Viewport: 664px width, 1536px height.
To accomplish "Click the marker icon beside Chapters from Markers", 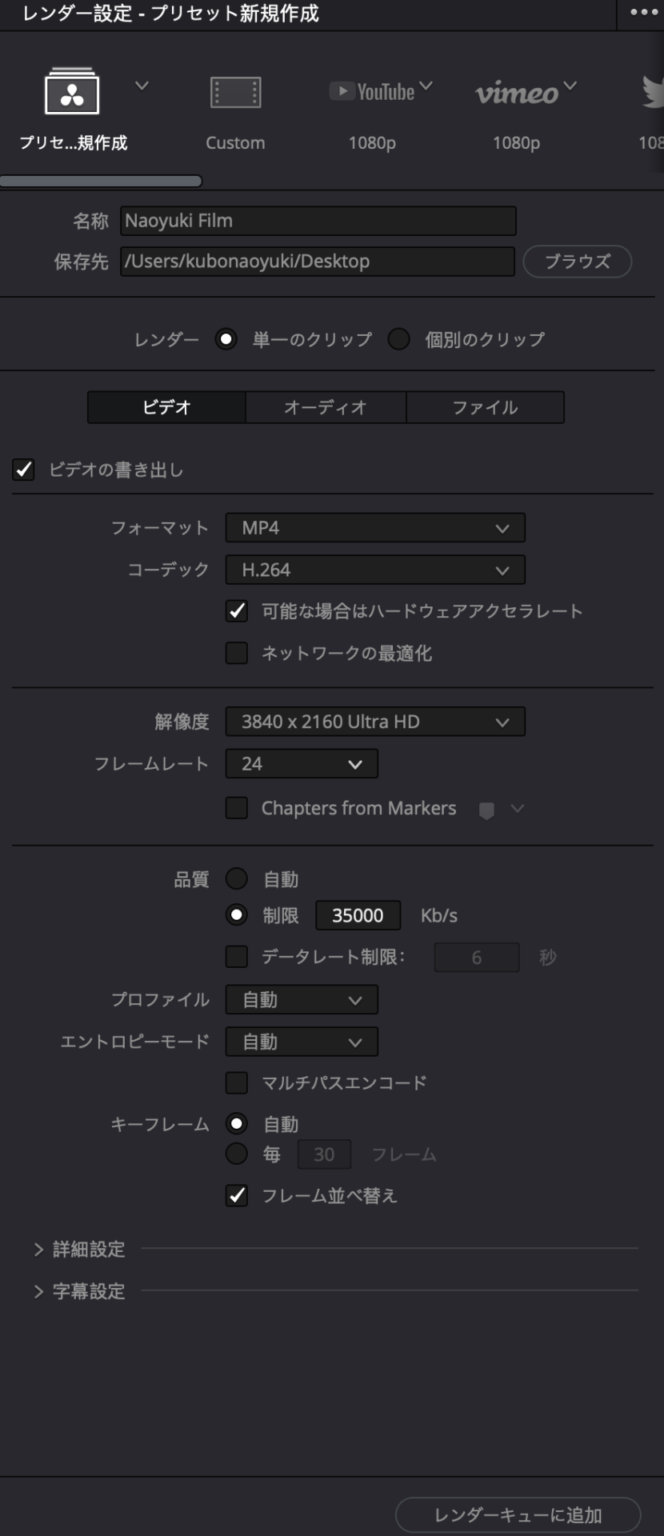I will coord(487,810).
